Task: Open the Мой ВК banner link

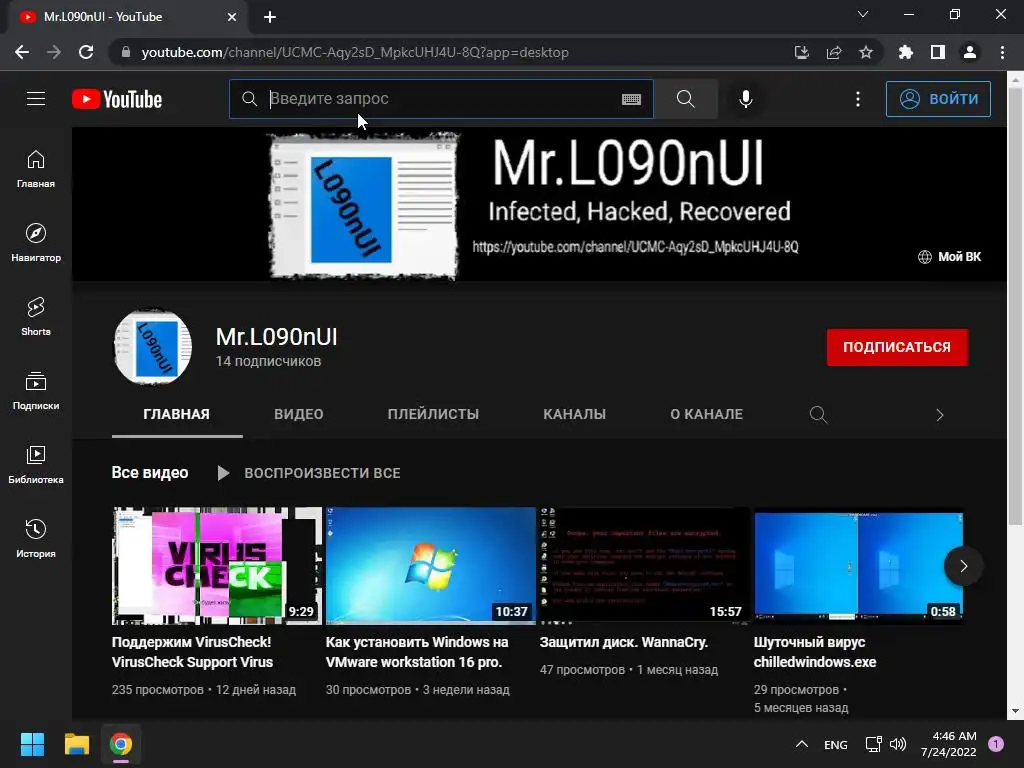Action: point(950,257)
